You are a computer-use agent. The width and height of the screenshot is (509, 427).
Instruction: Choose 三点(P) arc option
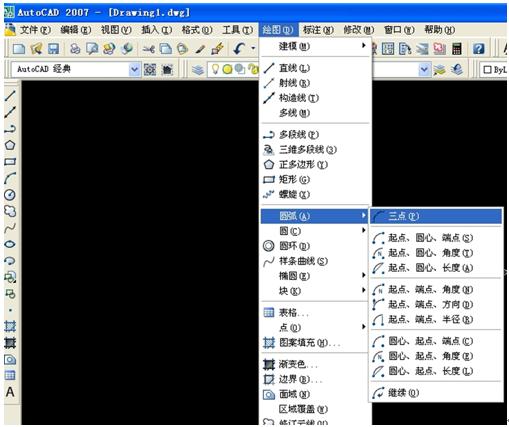tap(436, 216)
